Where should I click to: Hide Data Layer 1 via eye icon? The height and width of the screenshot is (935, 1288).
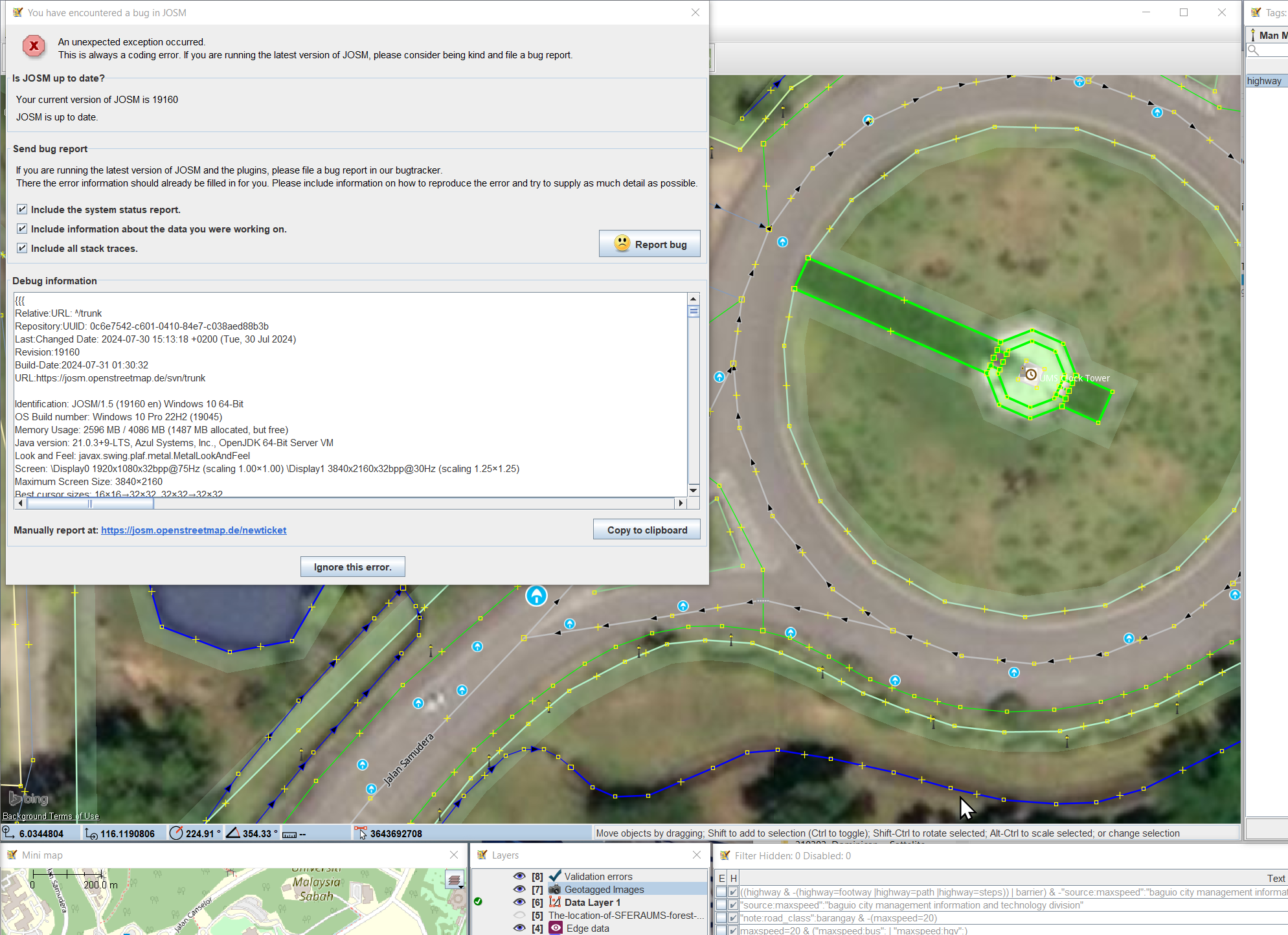(x=519, y=902)
